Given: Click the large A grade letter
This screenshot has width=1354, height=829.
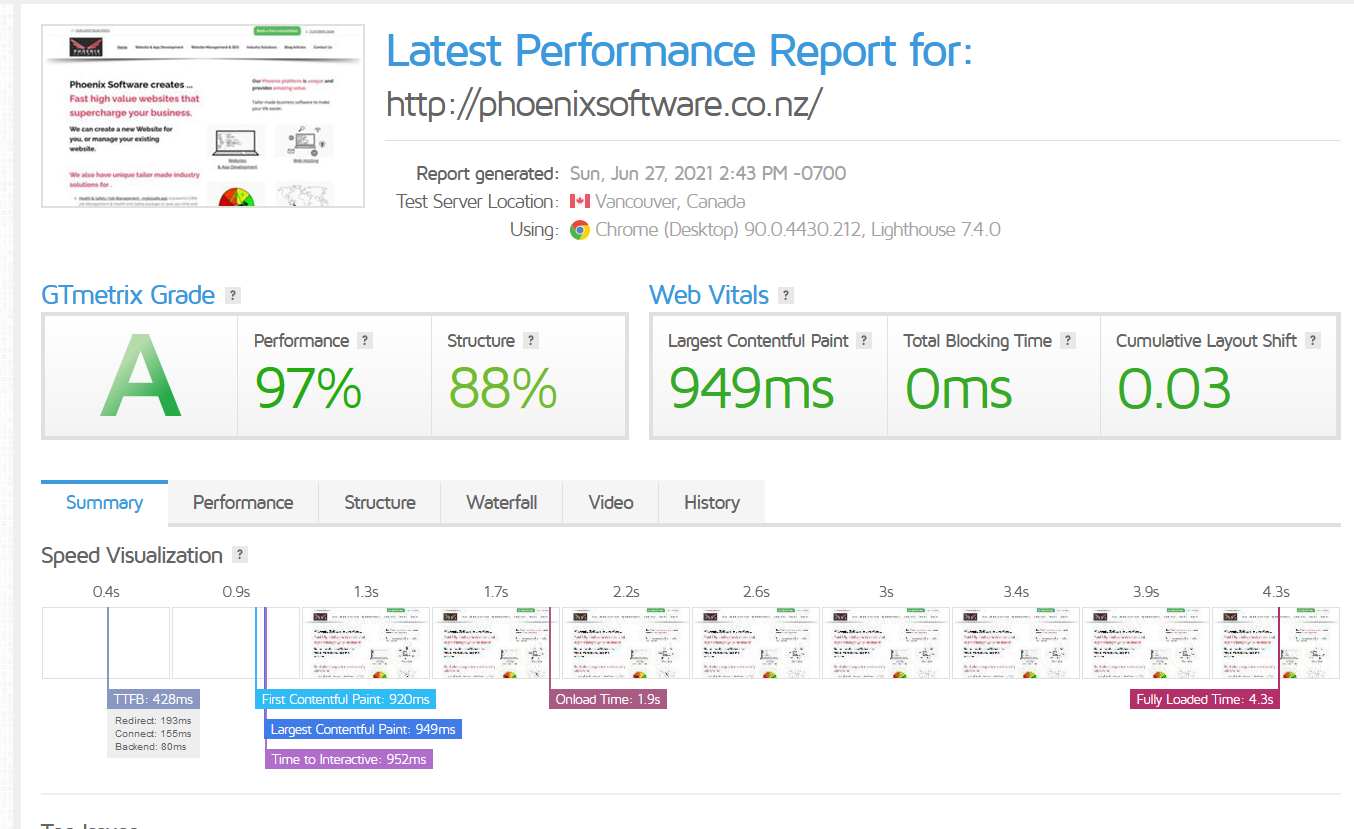Looking at the screenshot, I should (140, 377).
